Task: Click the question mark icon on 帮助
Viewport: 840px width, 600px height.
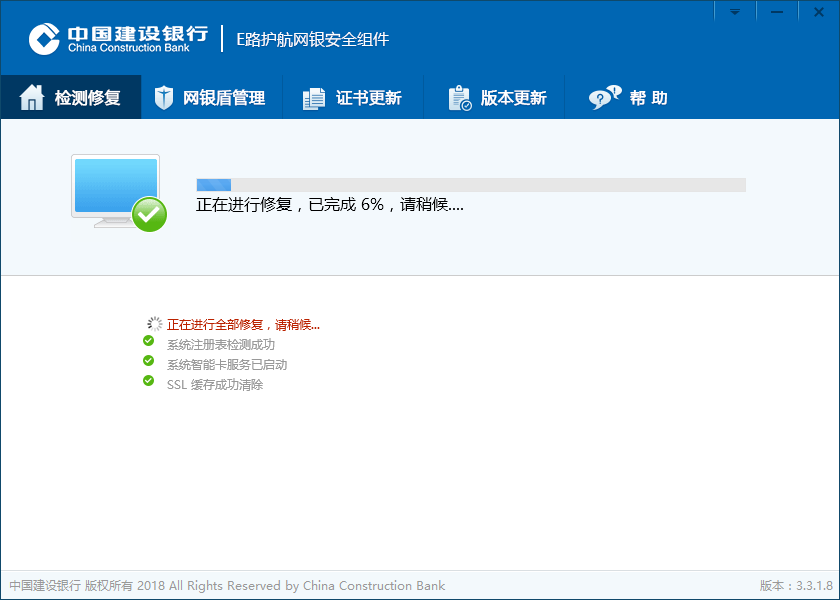Action: (602, 97)
